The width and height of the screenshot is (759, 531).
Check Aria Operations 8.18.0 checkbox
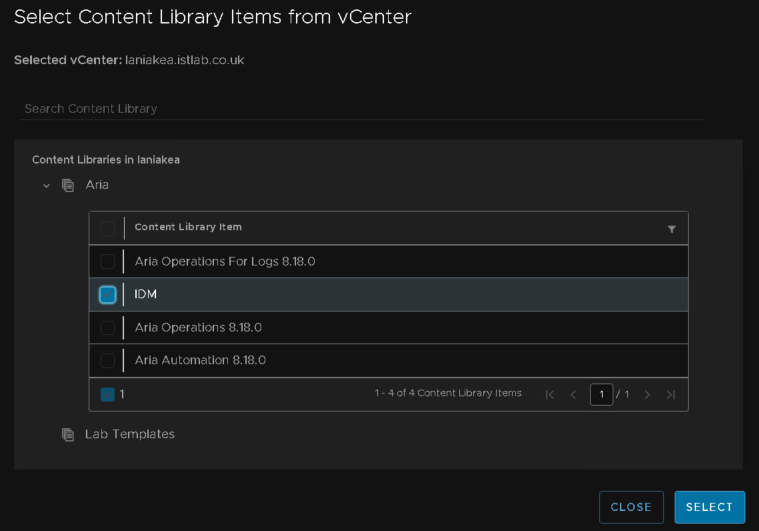coord(107,328)
